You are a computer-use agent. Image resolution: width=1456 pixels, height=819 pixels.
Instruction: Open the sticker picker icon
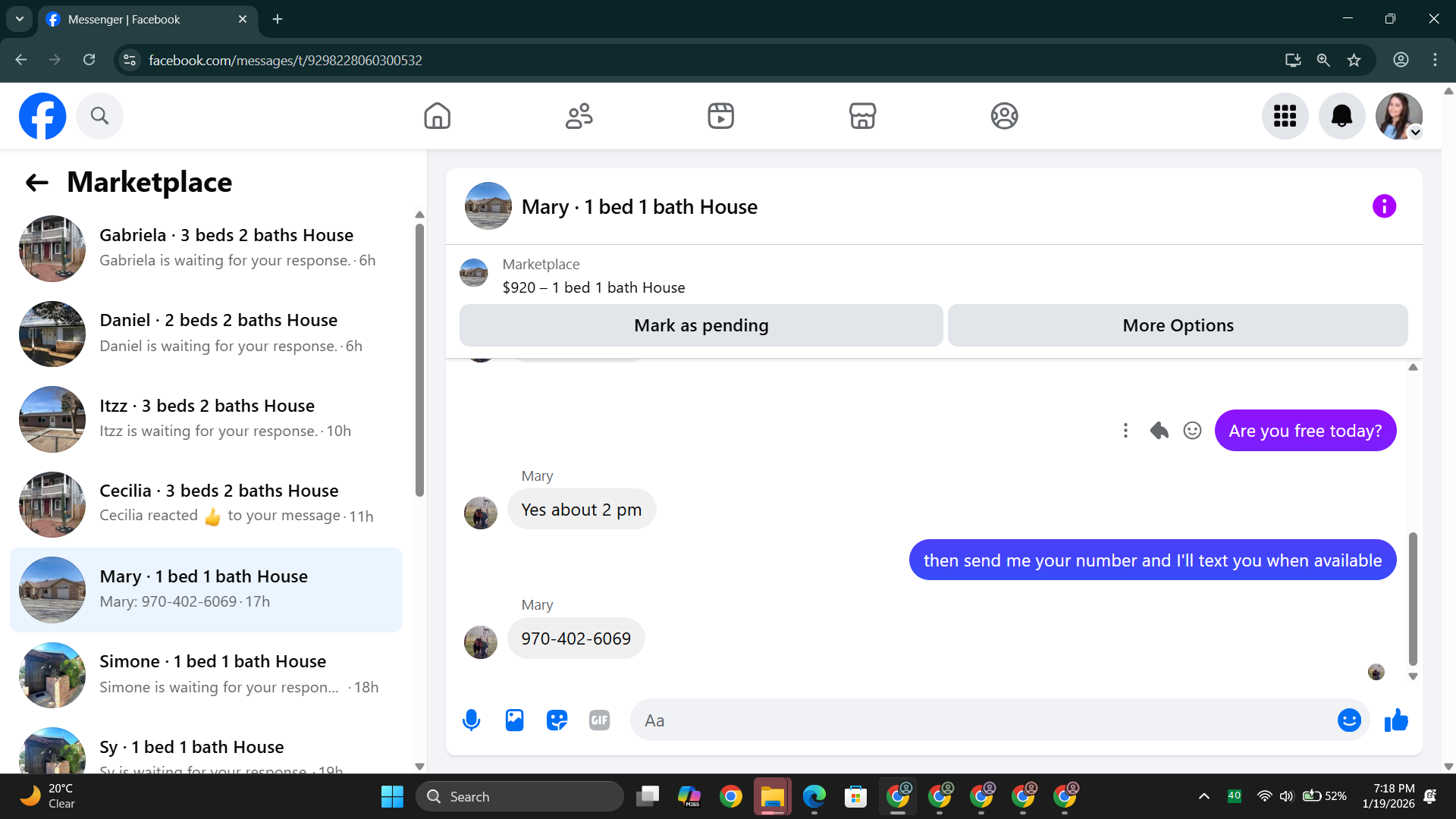tap(557, 720)
